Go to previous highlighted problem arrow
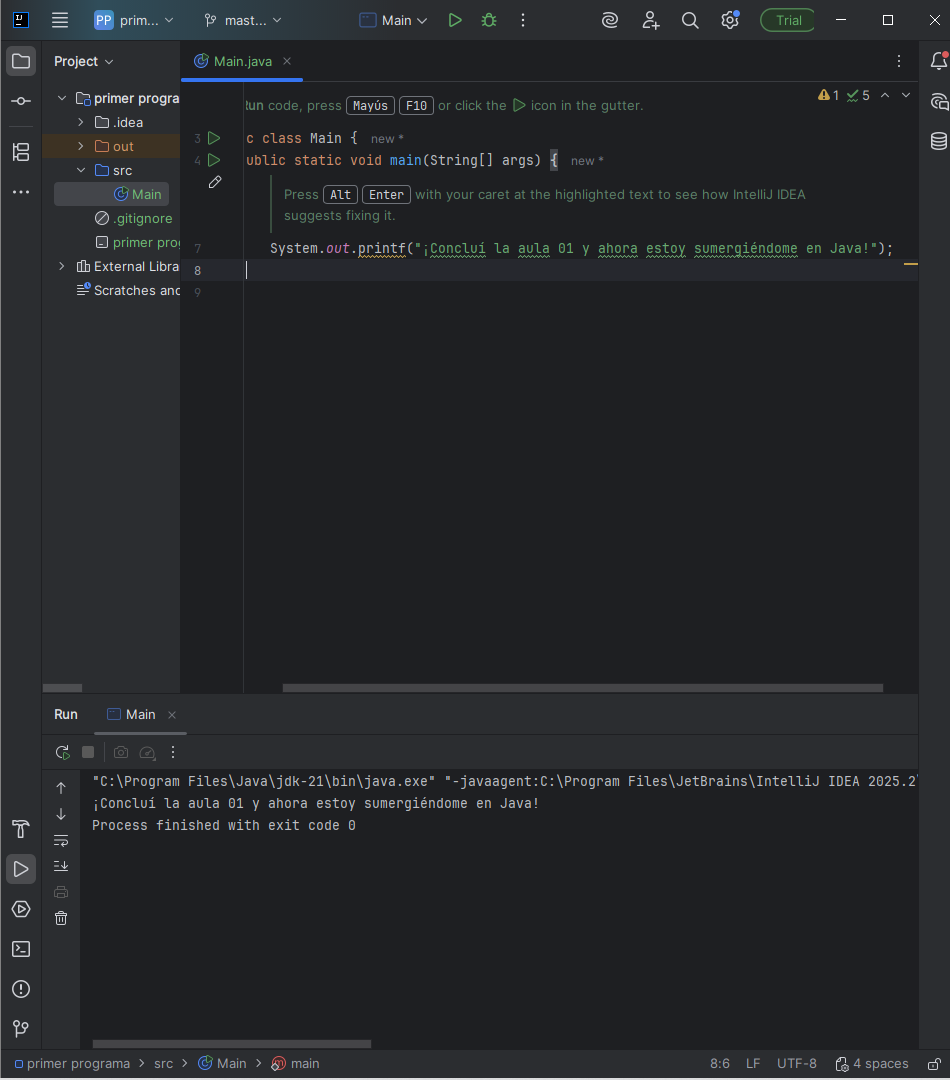Screen dimensions: 950x1080 click(885, 96)
